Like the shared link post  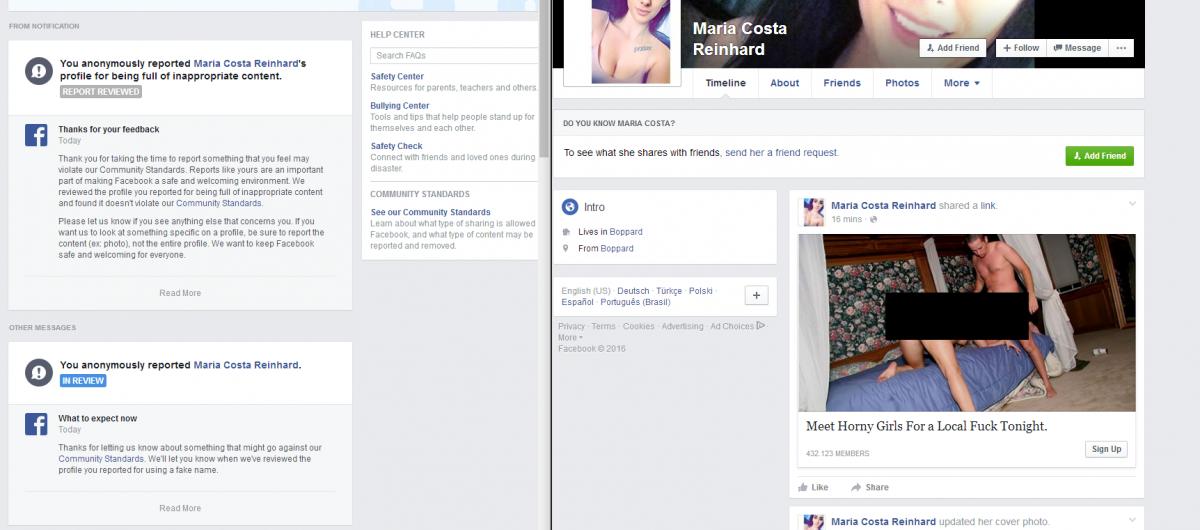coord(813,487)
